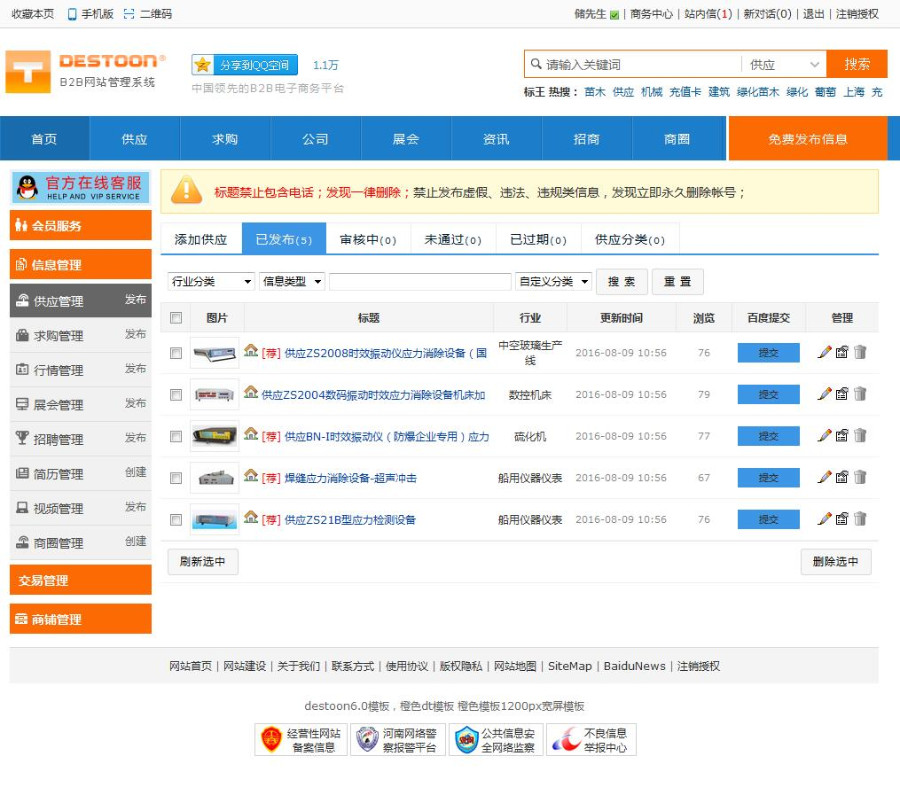Image resolution: width=900 pixels, height=803 pixels.
Task: Click the DESTOON logo
Action: 85,71
